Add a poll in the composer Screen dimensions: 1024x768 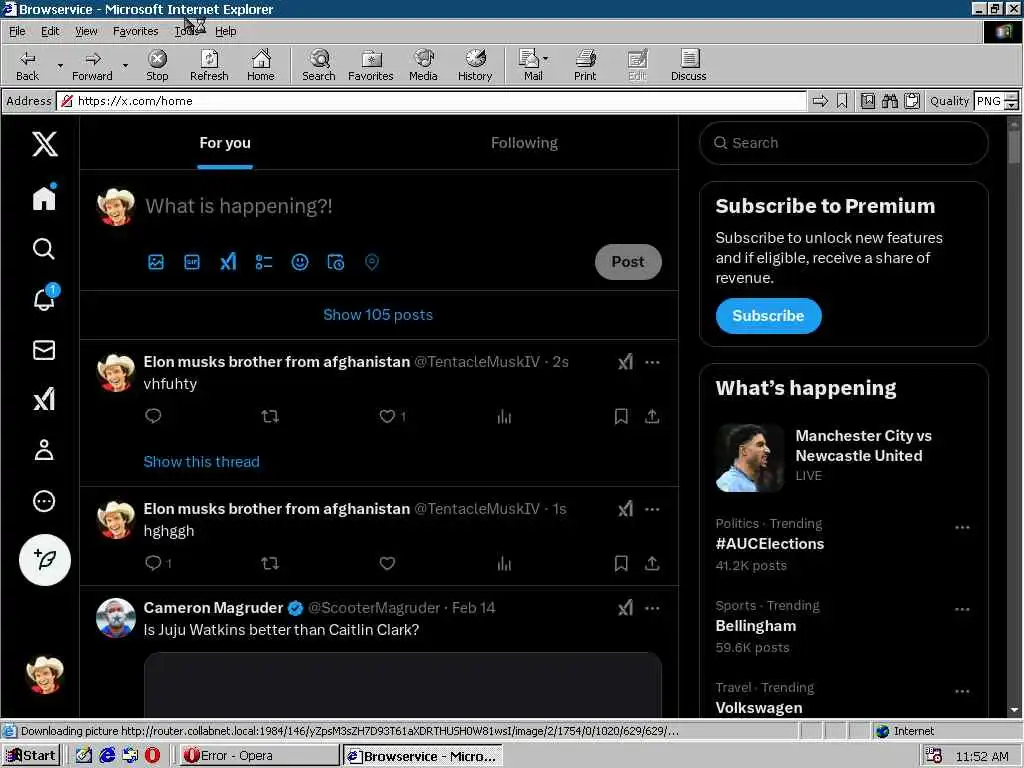[x=264, y=262]
